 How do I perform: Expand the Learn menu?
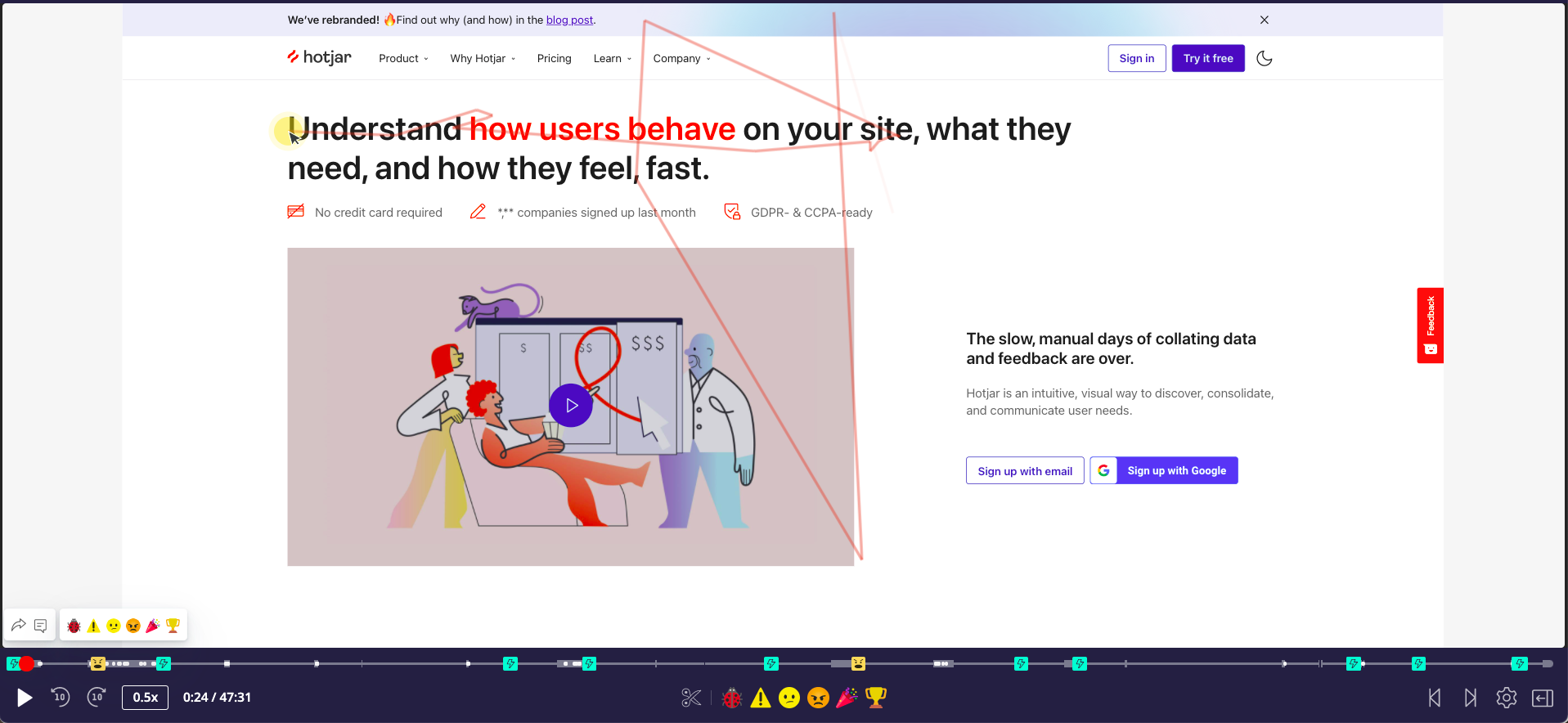pyautogui.click(x=613, y=58)
